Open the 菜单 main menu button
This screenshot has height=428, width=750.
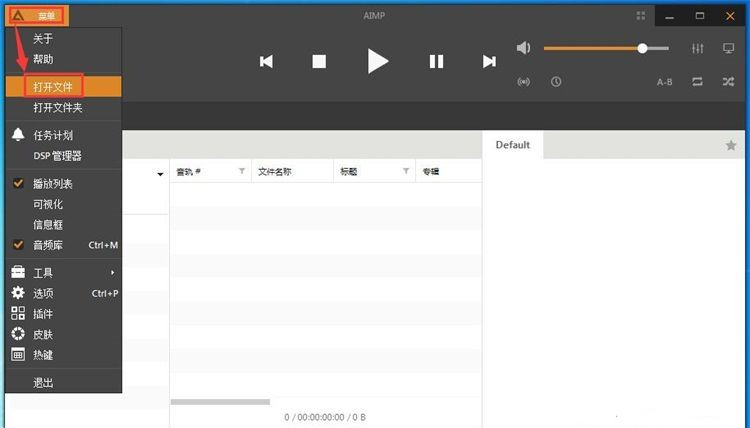point(37,16)
